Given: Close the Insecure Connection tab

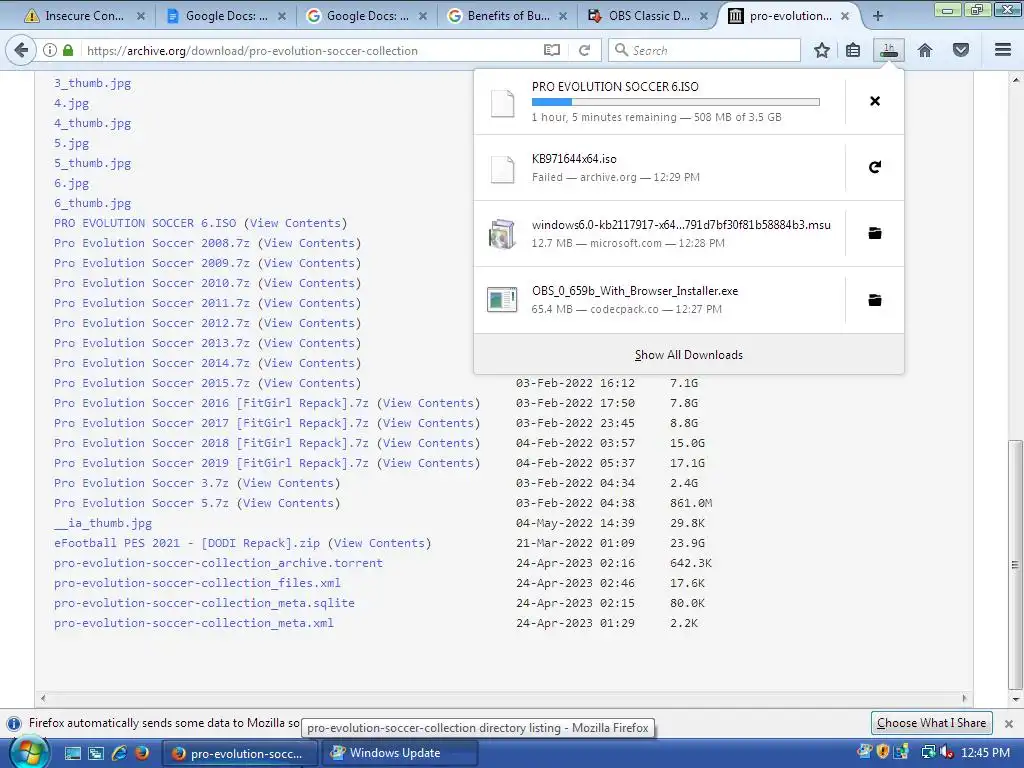Looking at the screenshot, I should point(140,16).
